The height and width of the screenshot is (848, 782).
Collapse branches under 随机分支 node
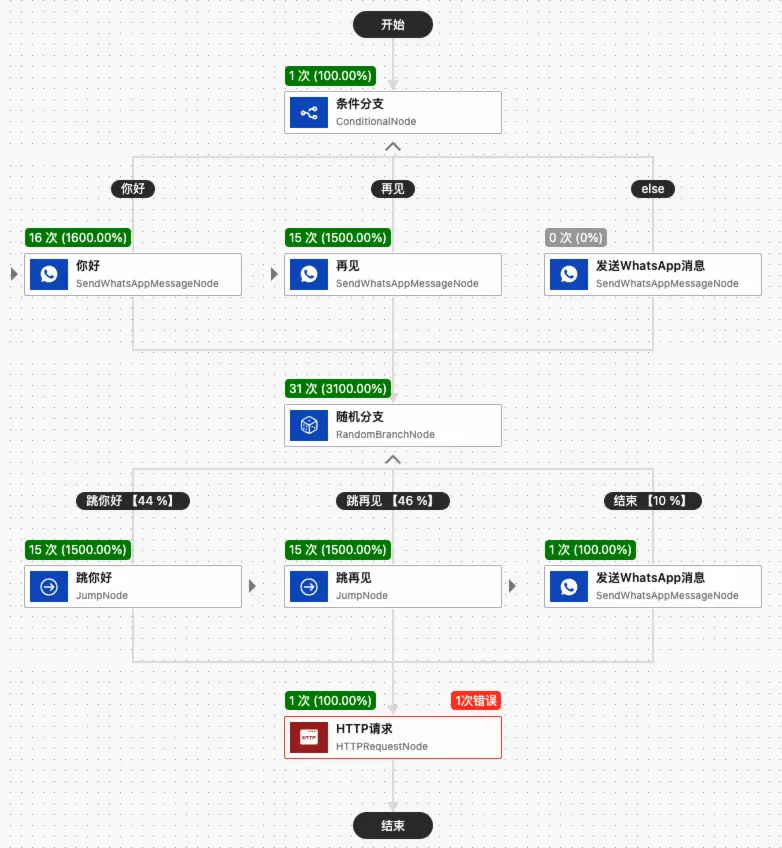pyautogui.click(x=393, y=460)
